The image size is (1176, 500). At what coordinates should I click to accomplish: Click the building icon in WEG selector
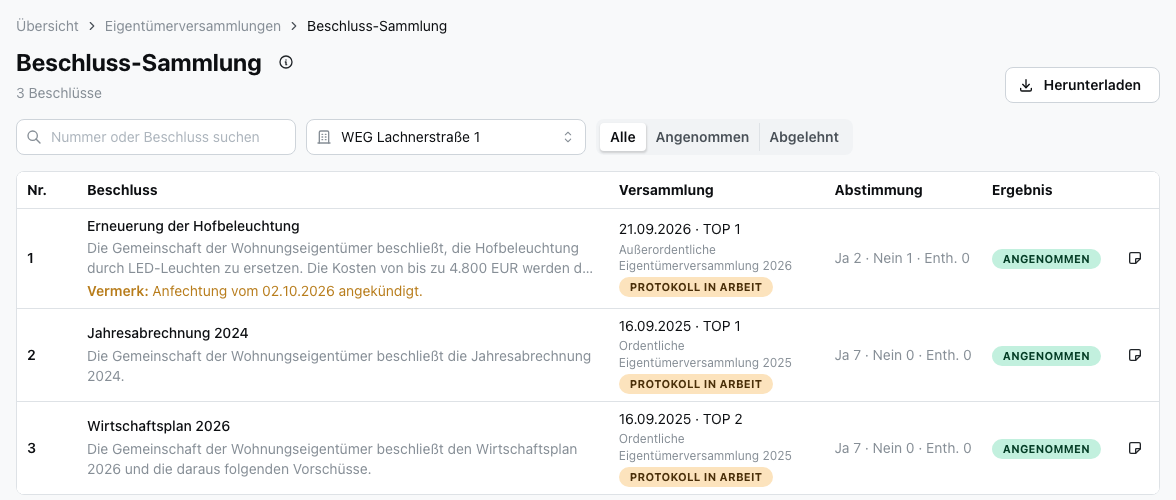pyautogui.click(x=324, y=137)
